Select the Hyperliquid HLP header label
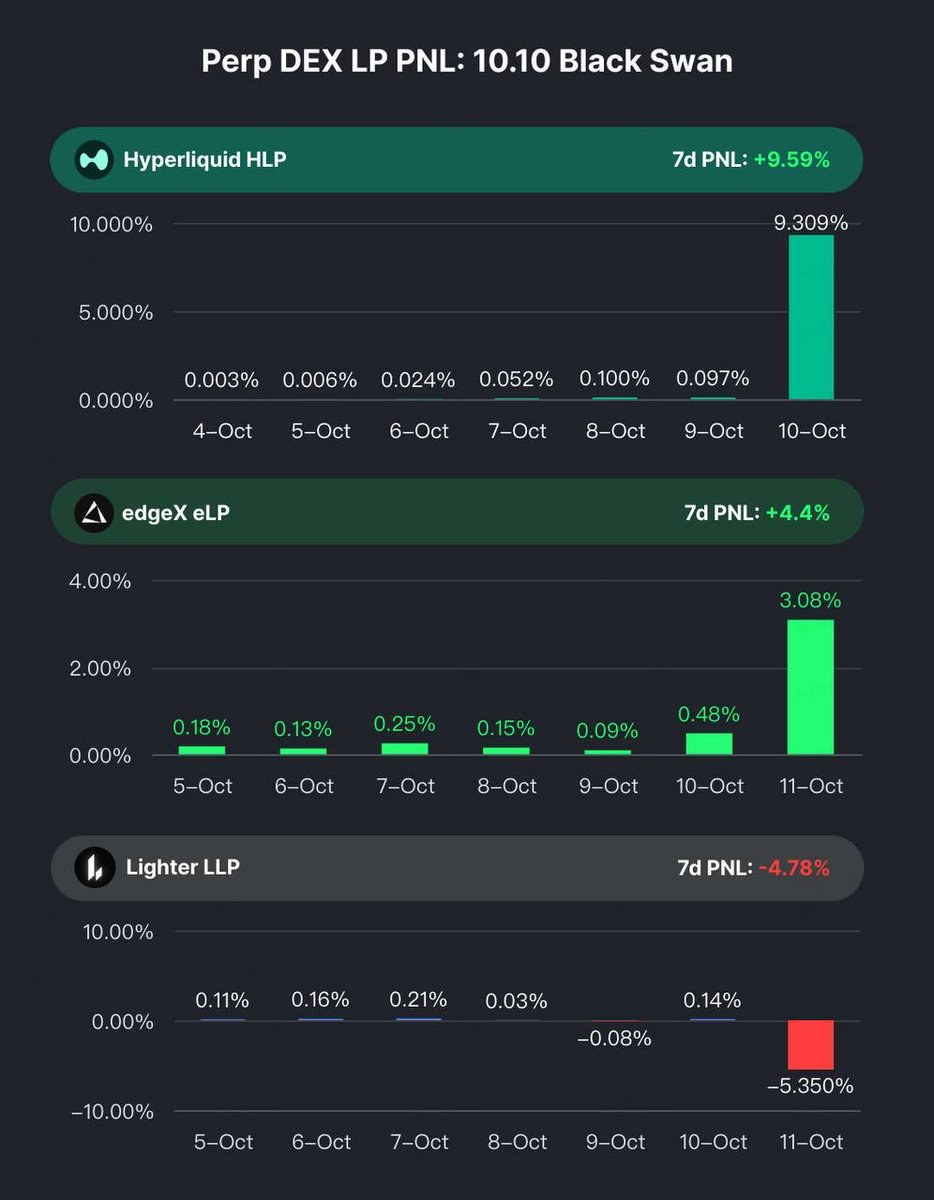Image resolution: width=934 pixels, height=1200 pixels. (205, 159)
